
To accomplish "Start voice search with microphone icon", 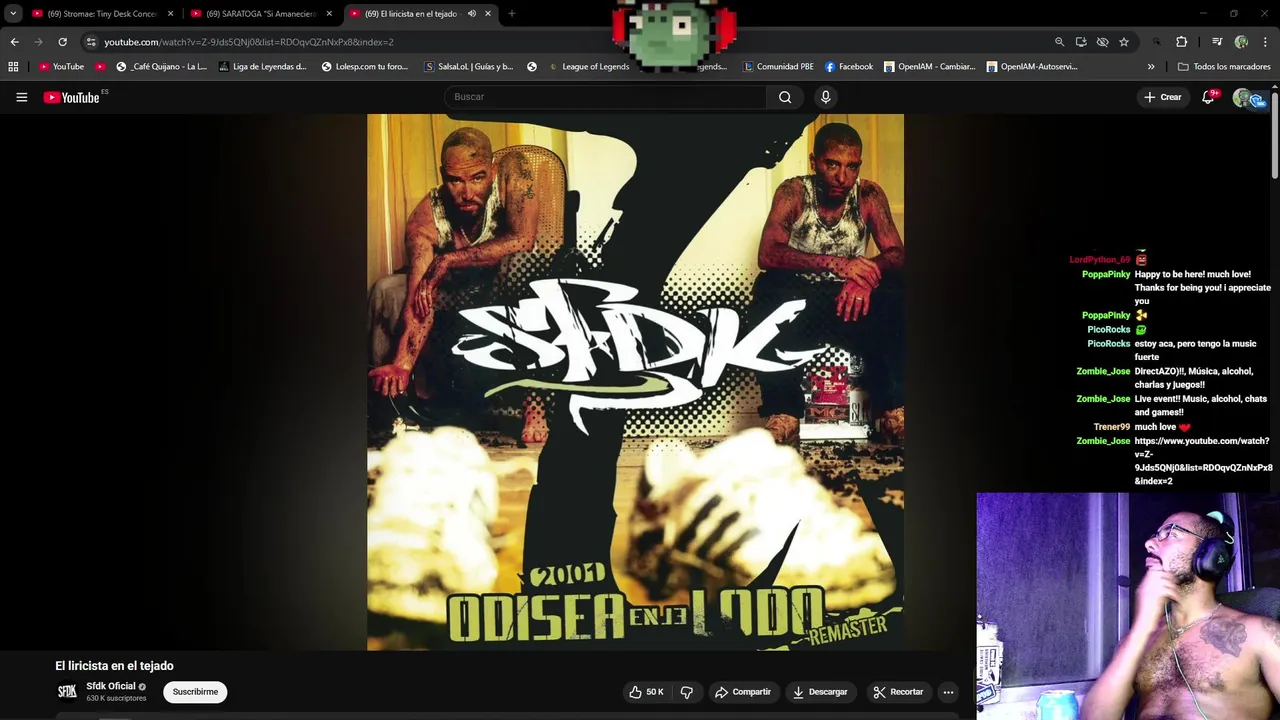I will pyautogui.click(x=825, y=97).
